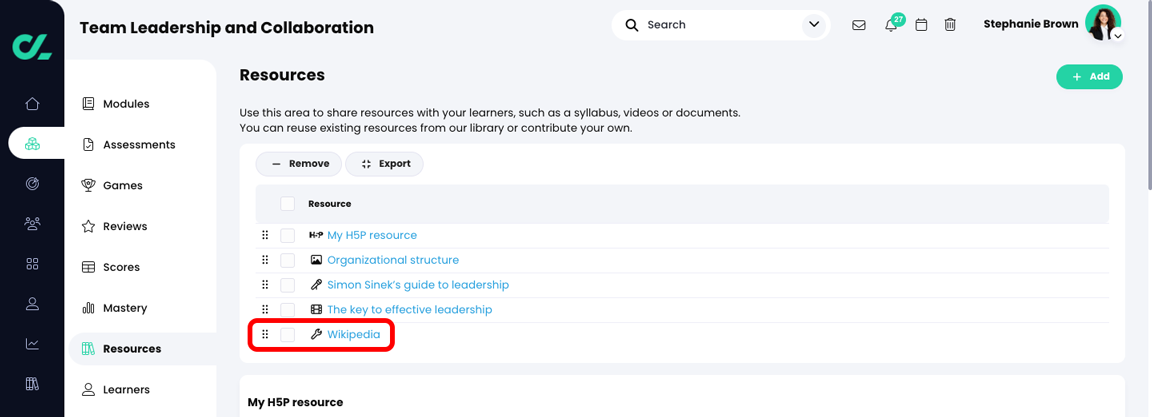Click the CL logo at top left
1152x417 pixels.
coord(32,46)
